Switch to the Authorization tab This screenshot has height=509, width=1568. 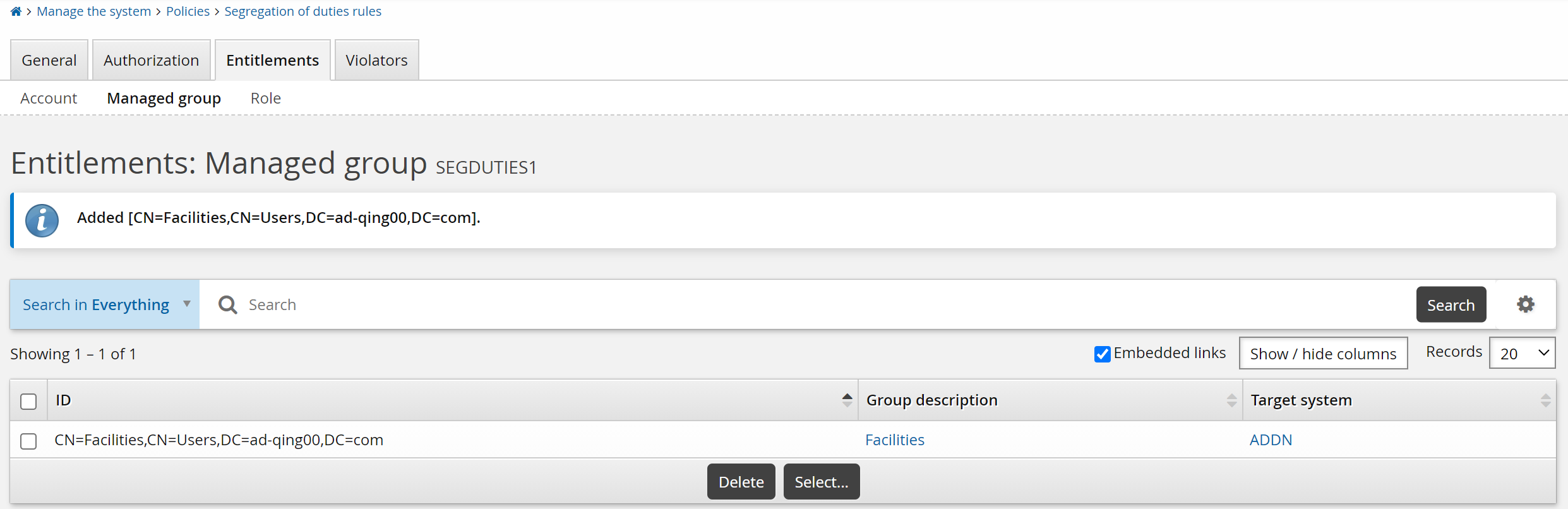(x=151, y=60)
